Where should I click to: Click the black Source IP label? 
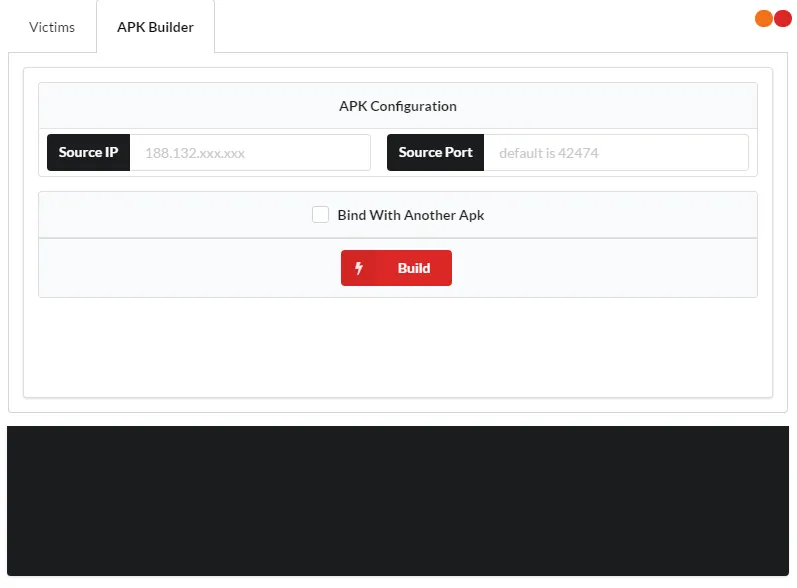point(88,153)
